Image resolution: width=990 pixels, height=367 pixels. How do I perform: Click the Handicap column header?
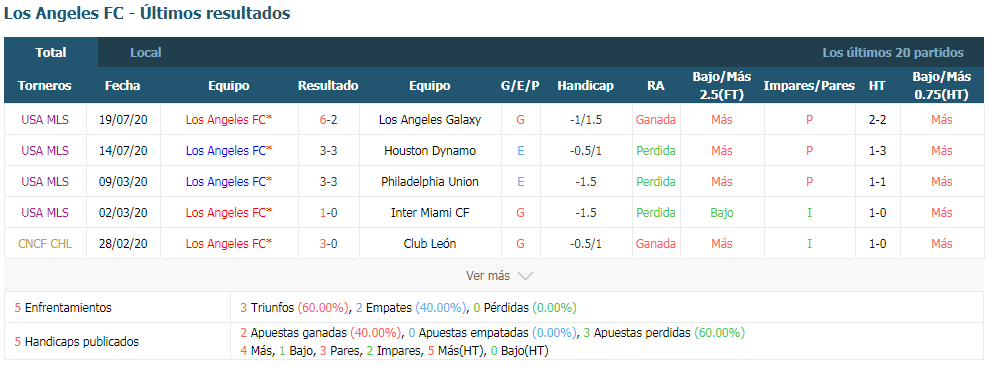[585, 85]
